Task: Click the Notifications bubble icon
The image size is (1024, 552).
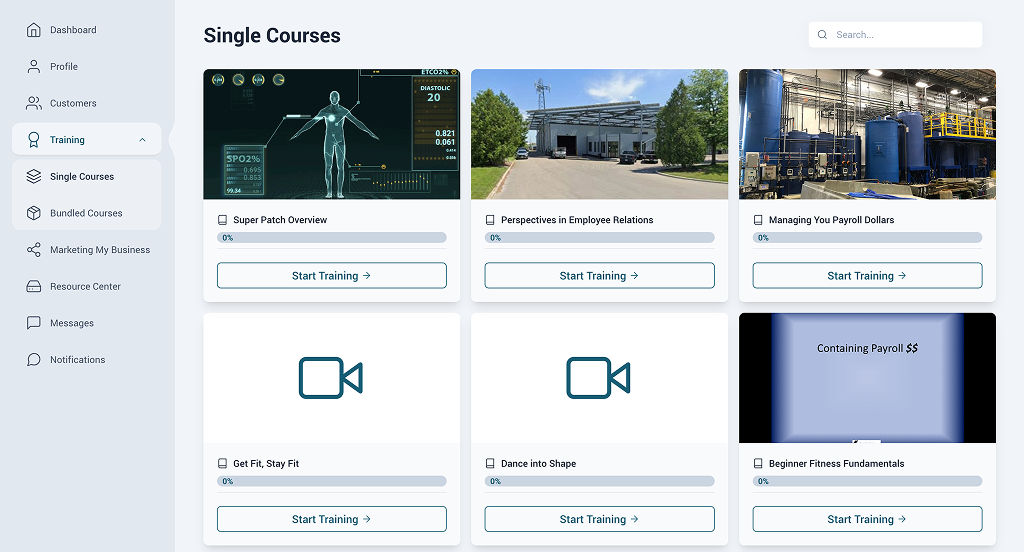Action: pos(34,360)
